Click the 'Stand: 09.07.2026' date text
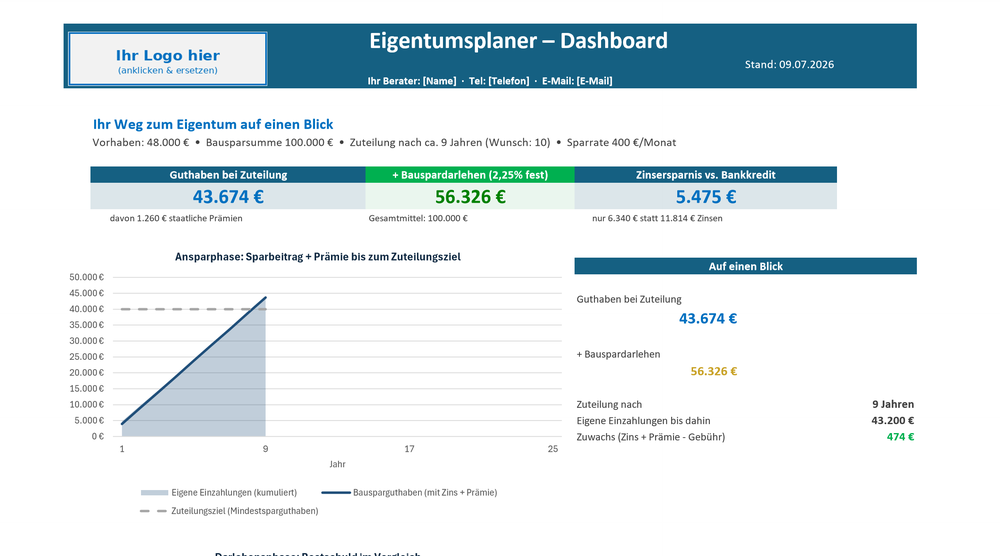The height and width of the screenshot is (556, 1000). (789, 64)
